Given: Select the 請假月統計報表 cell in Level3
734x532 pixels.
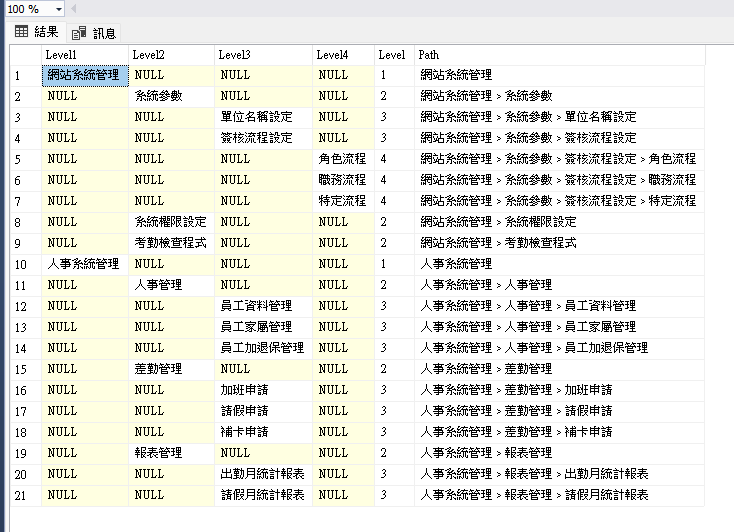Looking at the screenshot, I should tap(264, 495).
